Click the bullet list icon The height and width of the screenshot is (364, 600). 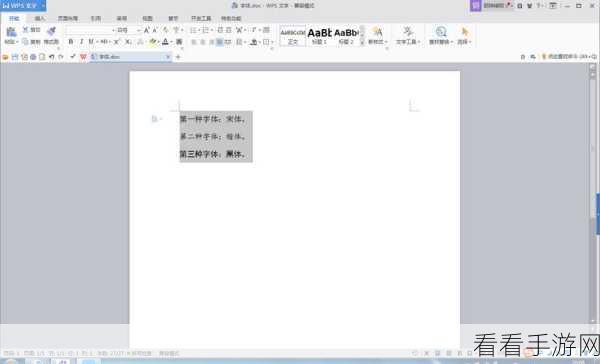pyautogui.click(x=193, y=30)
